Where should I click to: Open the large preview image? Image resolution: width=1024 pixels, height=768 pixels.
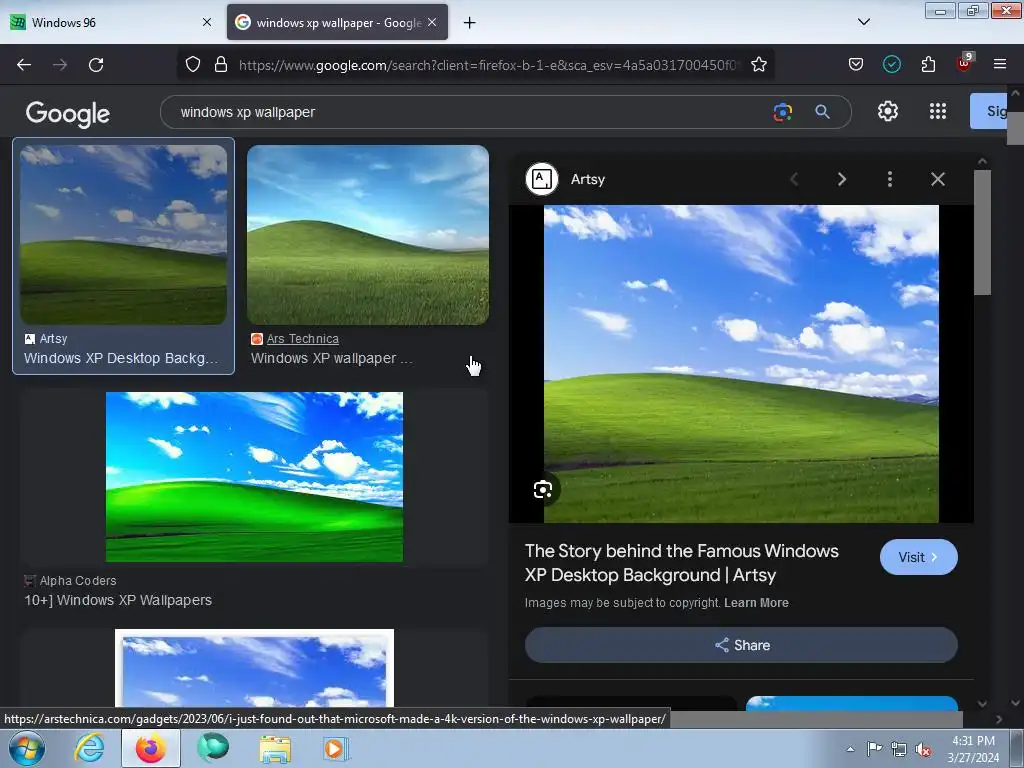(741, 364)
